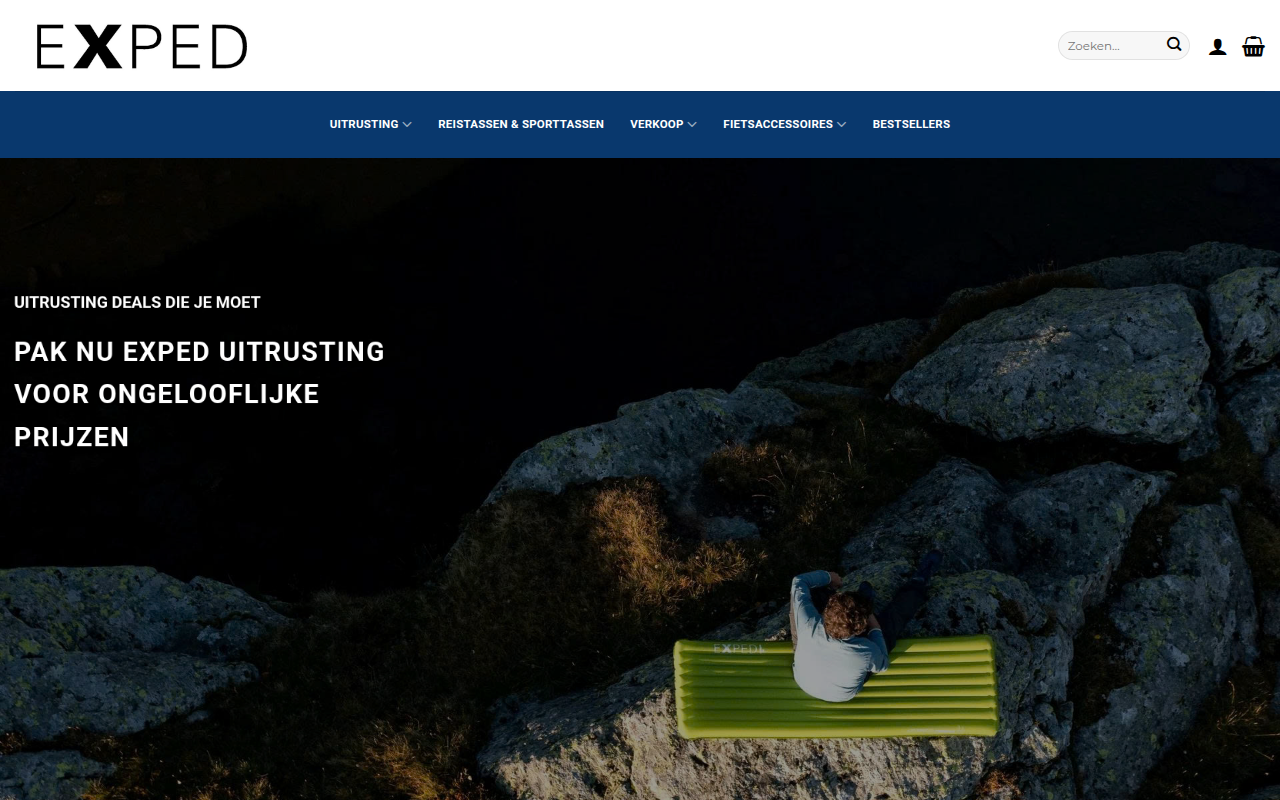Go to the Bestsellers page
Image resolution: width=1280 pixels, height=800 pixels.
[x=911, y=124]
